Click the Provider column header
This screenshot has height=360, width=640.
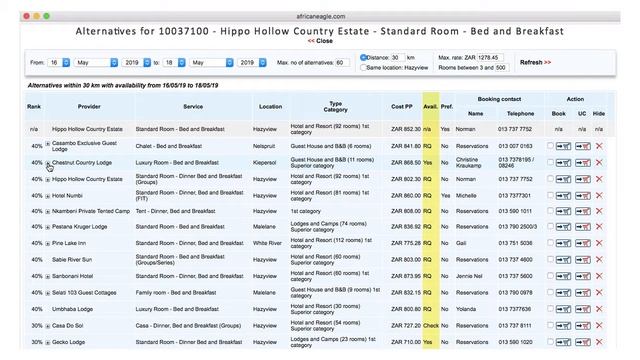89,107
